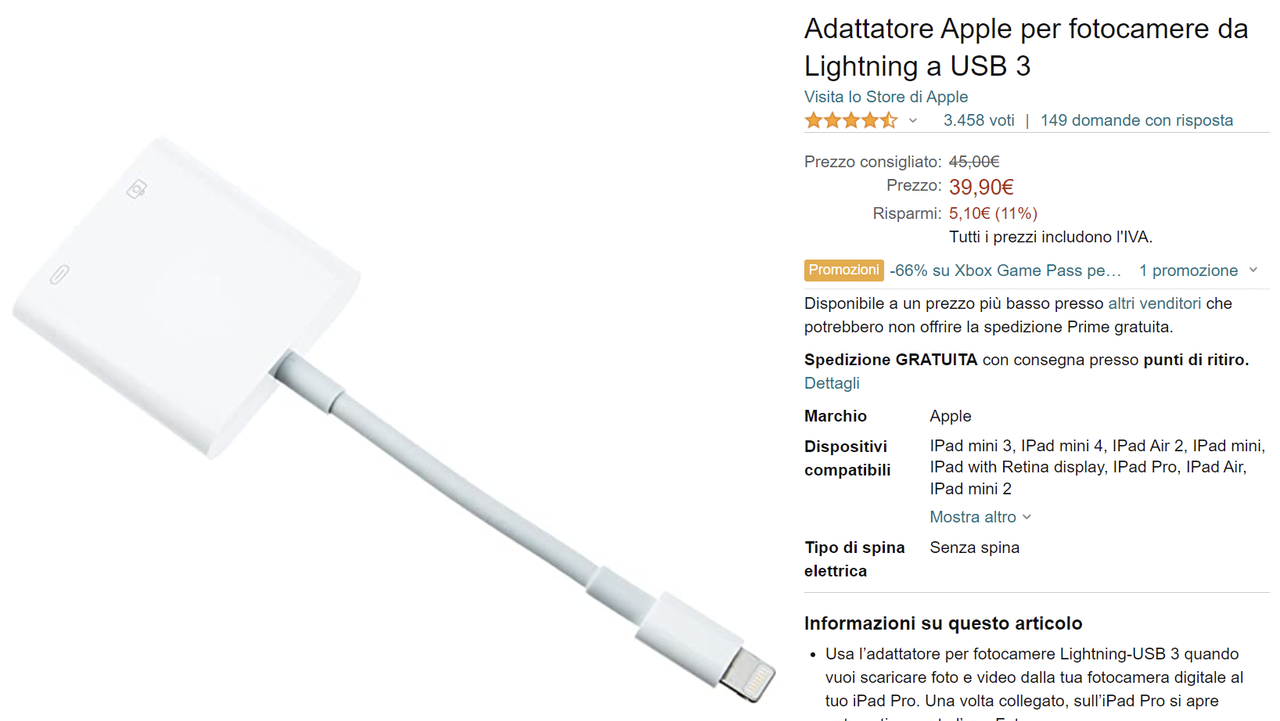Screen dimensions: 1280x721
Task: Open the rating breakdown chevron beside stars
Action: 912,121
